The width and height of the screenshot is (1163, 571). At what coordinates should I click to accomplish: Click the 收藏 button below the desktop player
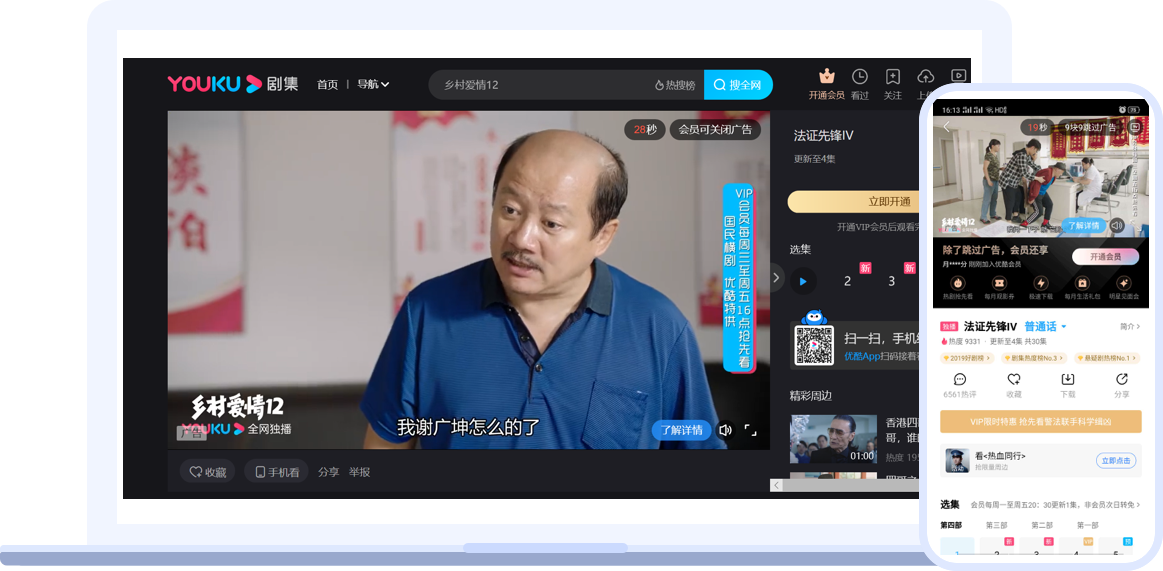208,472
